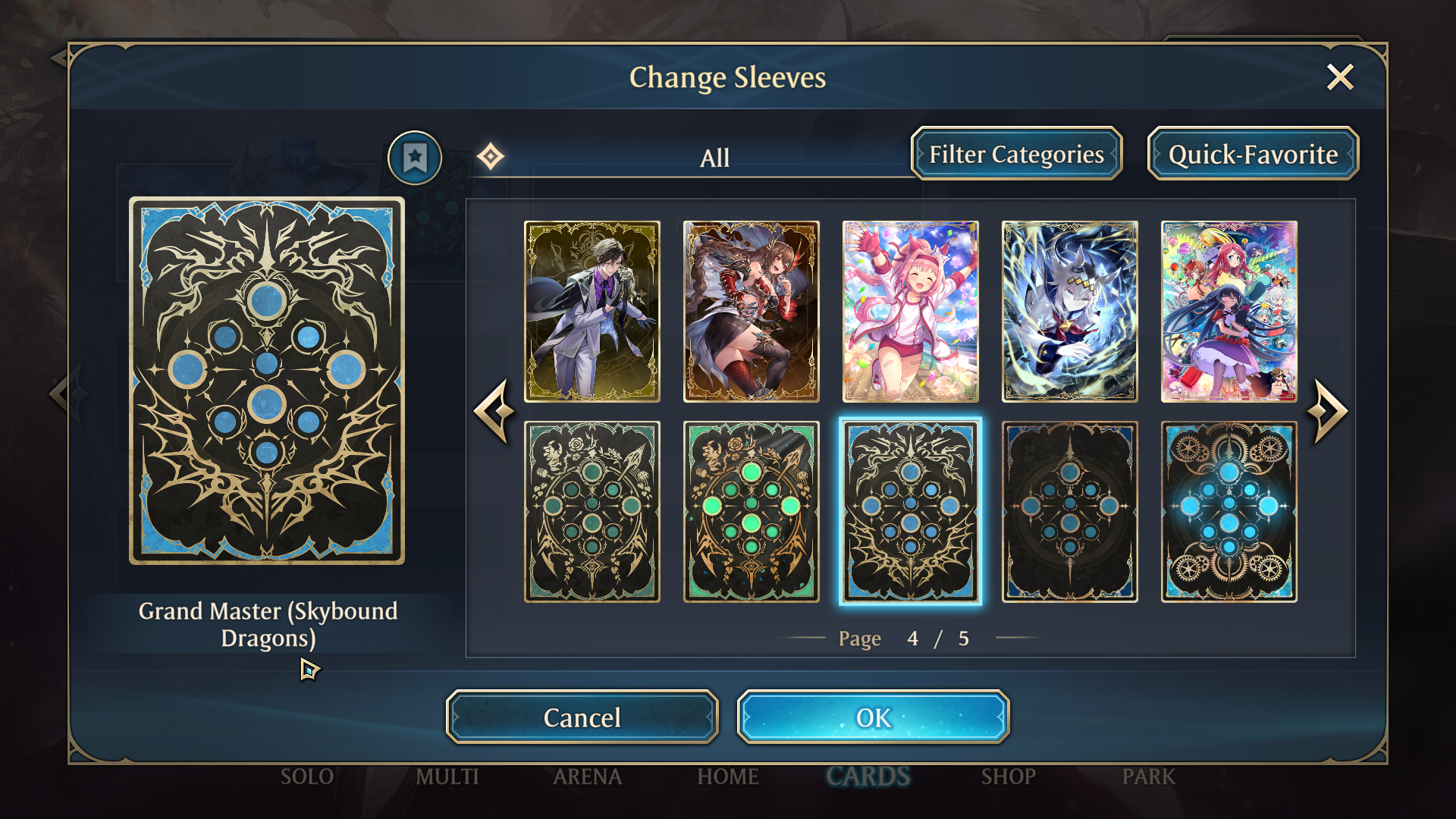
Task: Choose the brown-haired warrior girl sleeve
Action: (752, 312)
